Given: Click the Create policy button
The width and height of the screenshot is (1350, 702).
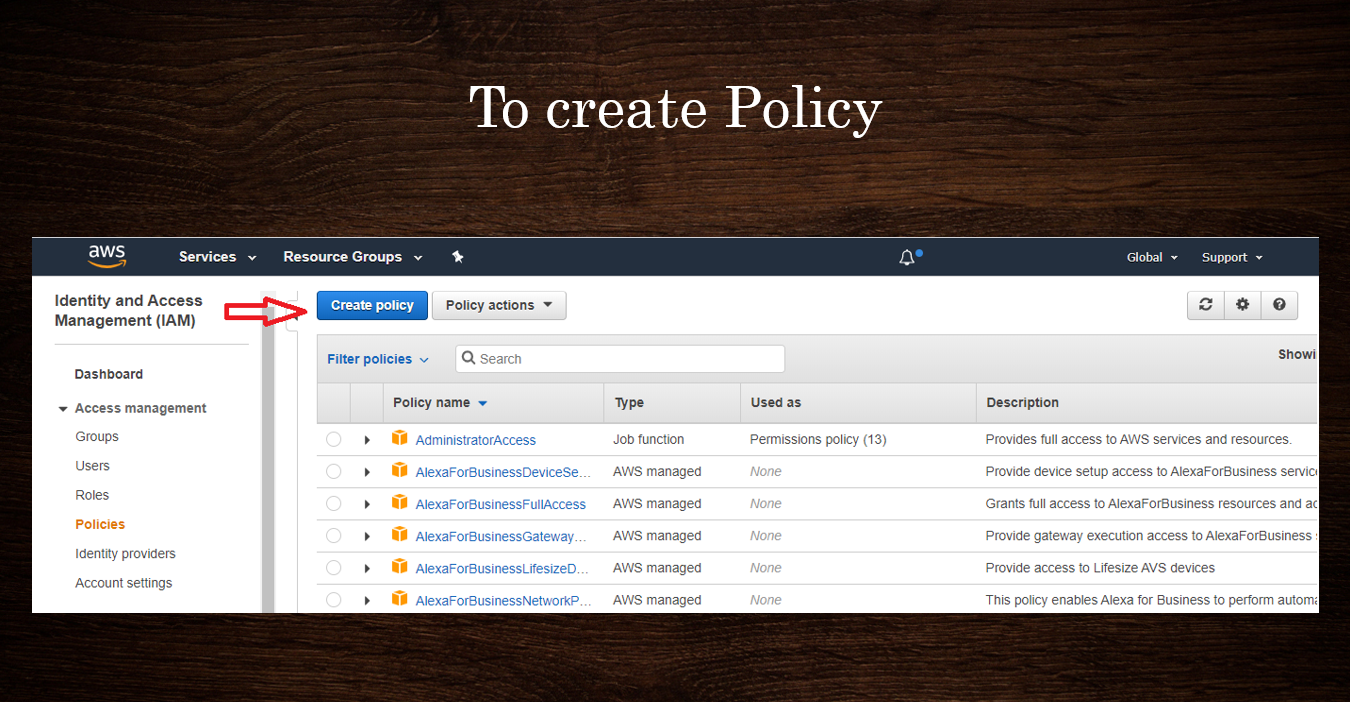Looking at the screenshot, I should [x=372, y=305].
